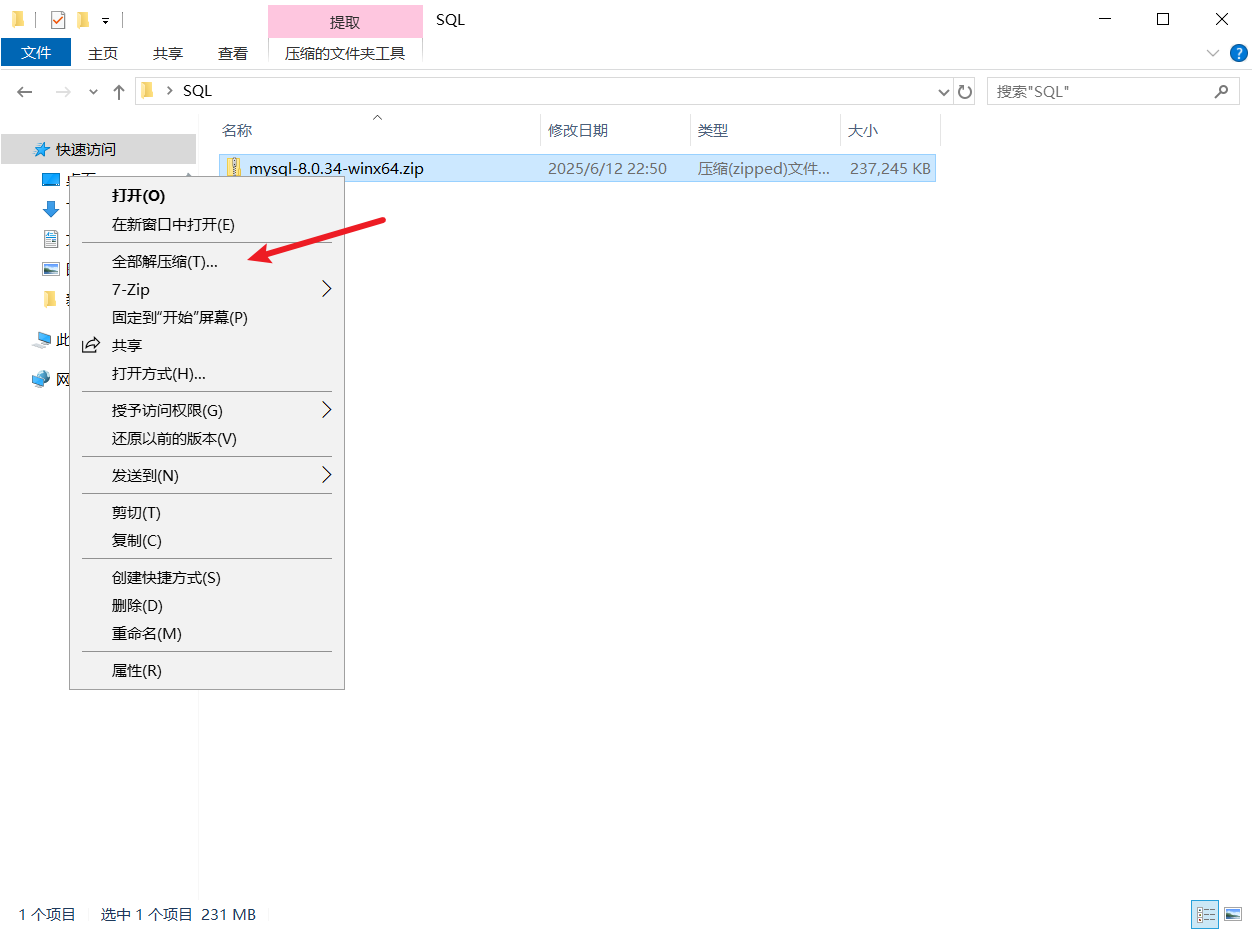1253x930 pixels.
Task: Click the properties icon in title bar
Action: 58,20
